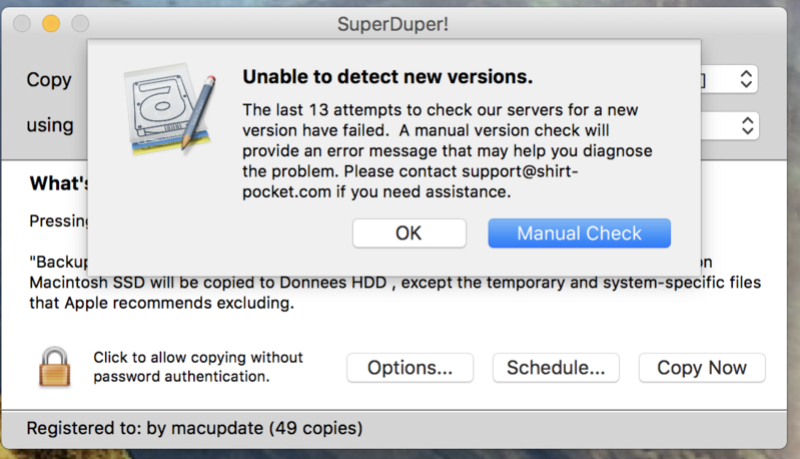This screenshot has height=459, width=800.
Task: Click the "Registered to: by macupdate" status text
Action: pyautogui.click(x=194, y=429)
